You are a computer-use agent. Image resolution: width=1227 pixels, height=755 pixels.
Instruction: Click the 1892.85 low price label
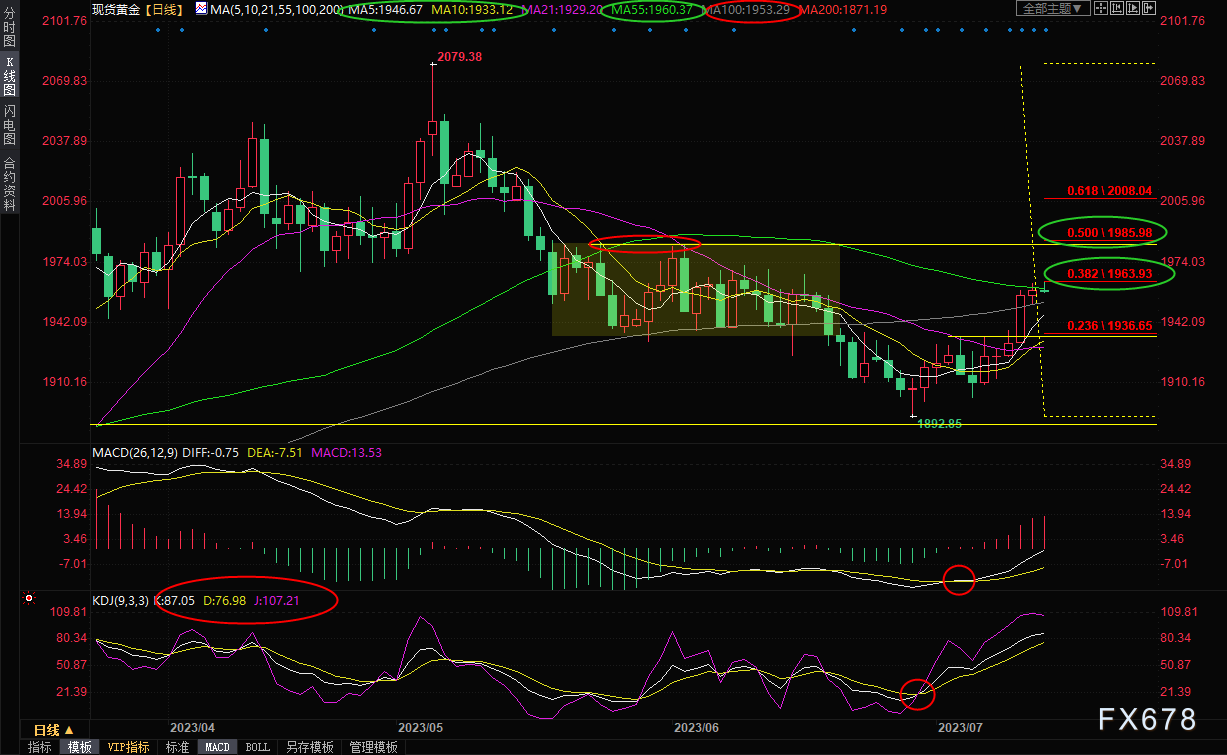coord(939,424)
